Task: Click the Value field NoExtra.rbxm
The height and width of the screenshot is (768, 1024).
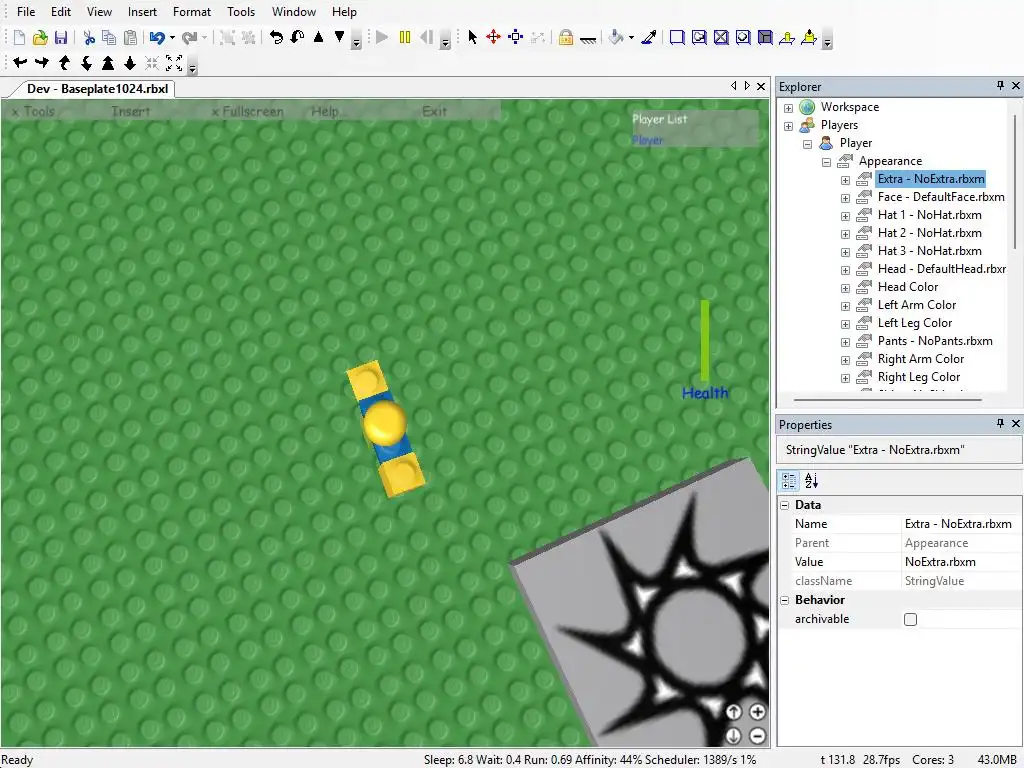Action: 961,562
